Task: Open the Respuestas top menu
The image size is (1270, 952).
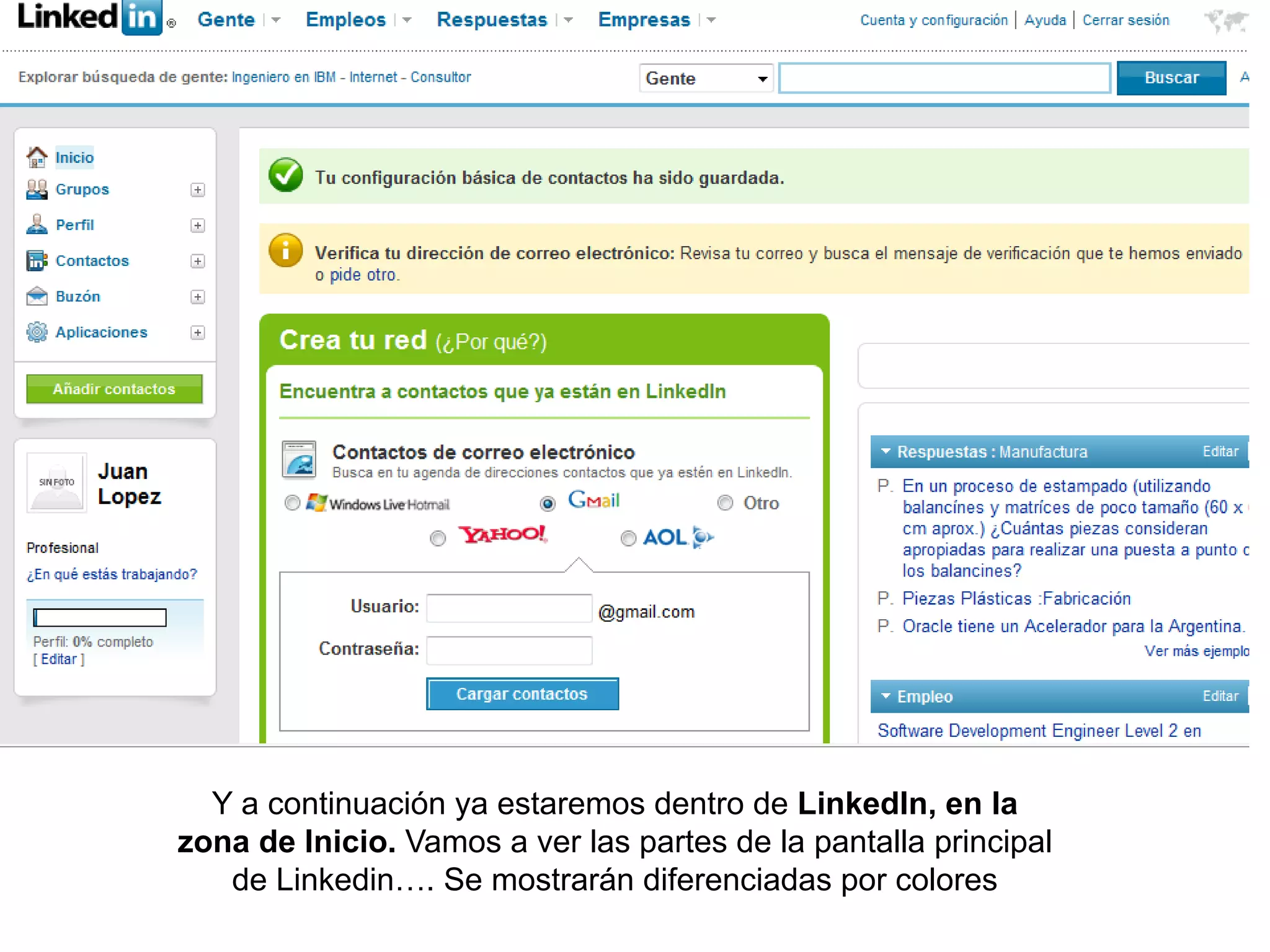Action: [492, 20]
